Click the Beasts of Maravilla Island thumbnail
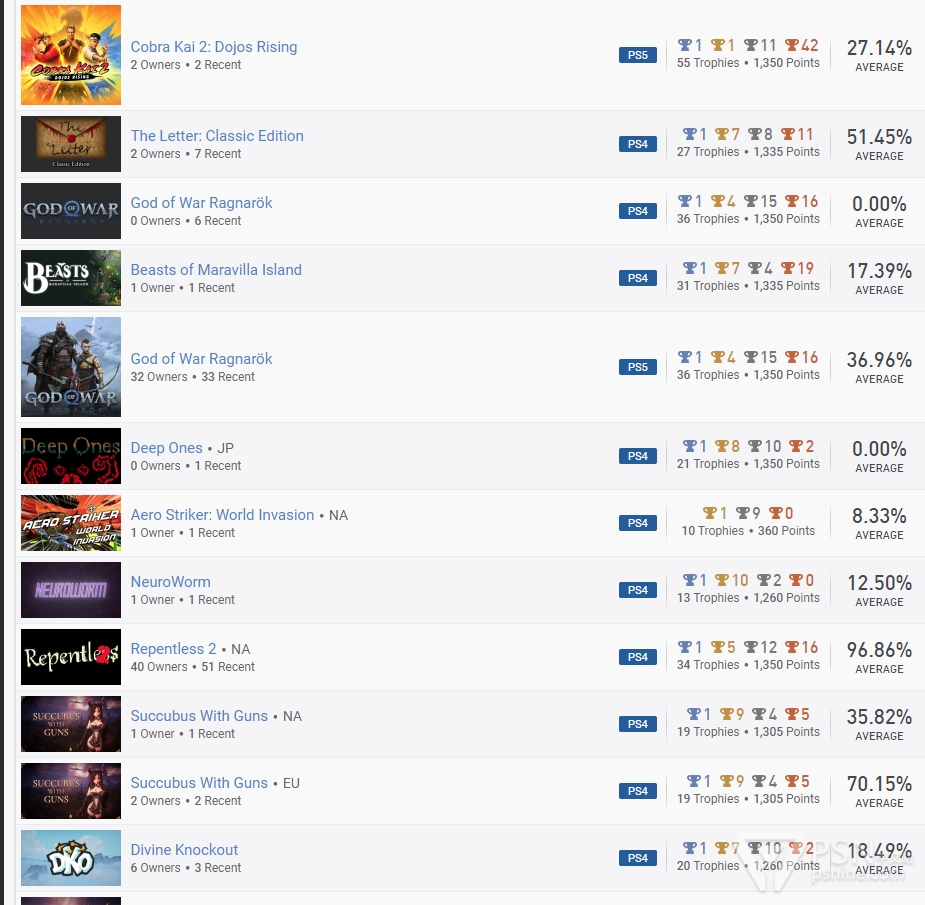925x905 pixels. pos(71,278)
